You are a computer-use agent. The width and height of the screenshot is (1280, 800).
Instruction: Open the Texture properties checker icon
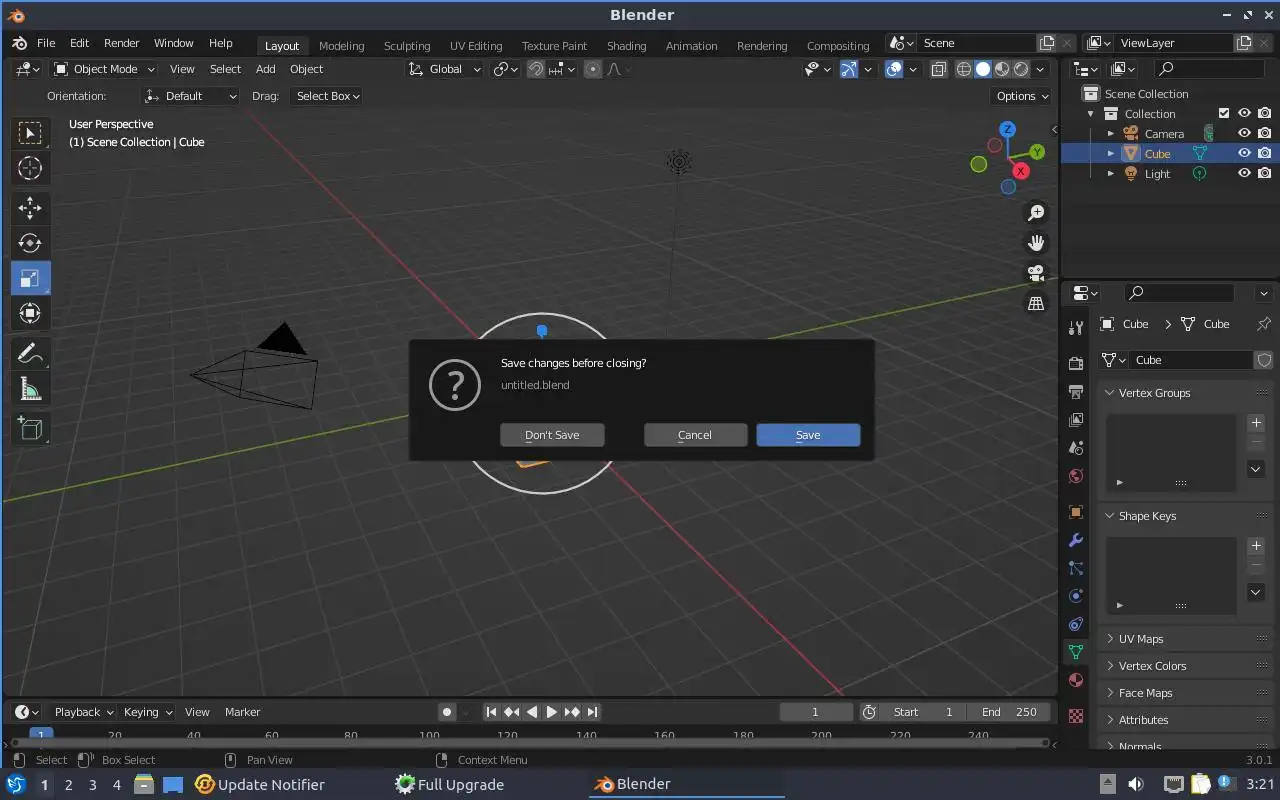[1076, 716]
